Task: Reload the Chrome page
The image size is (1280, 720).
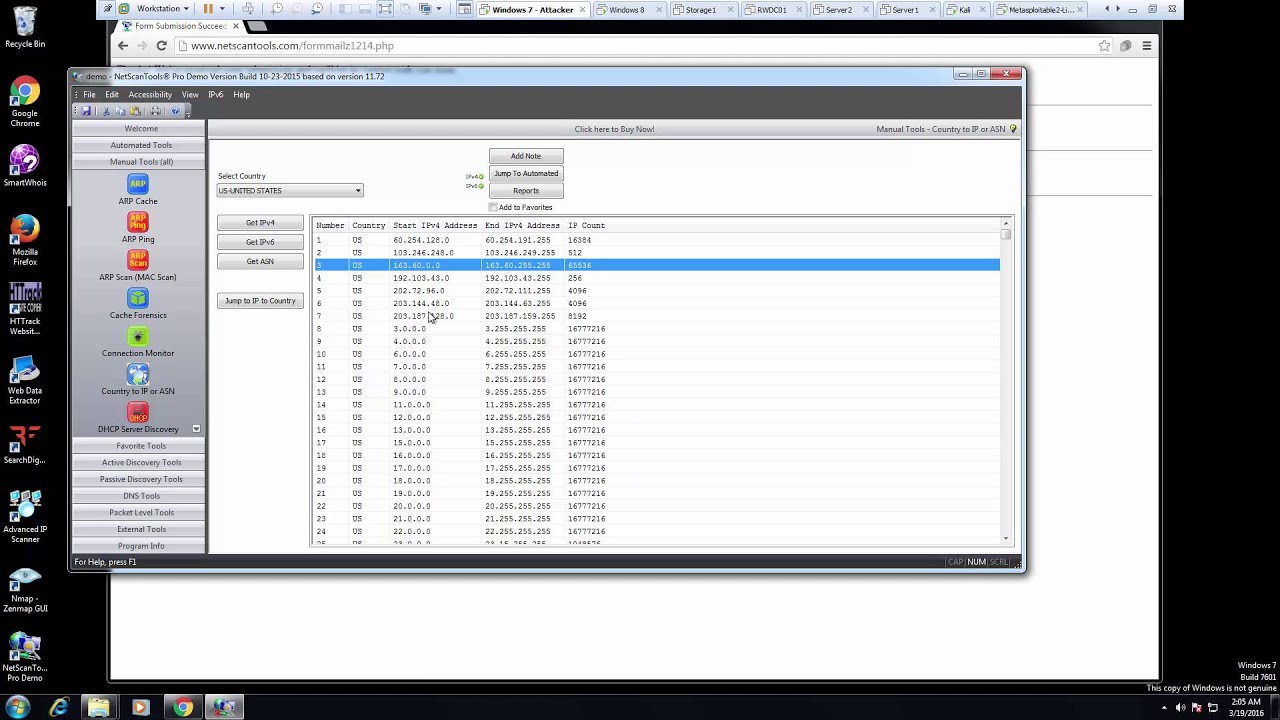Action: pyautogui.click(x=161, y=45)
